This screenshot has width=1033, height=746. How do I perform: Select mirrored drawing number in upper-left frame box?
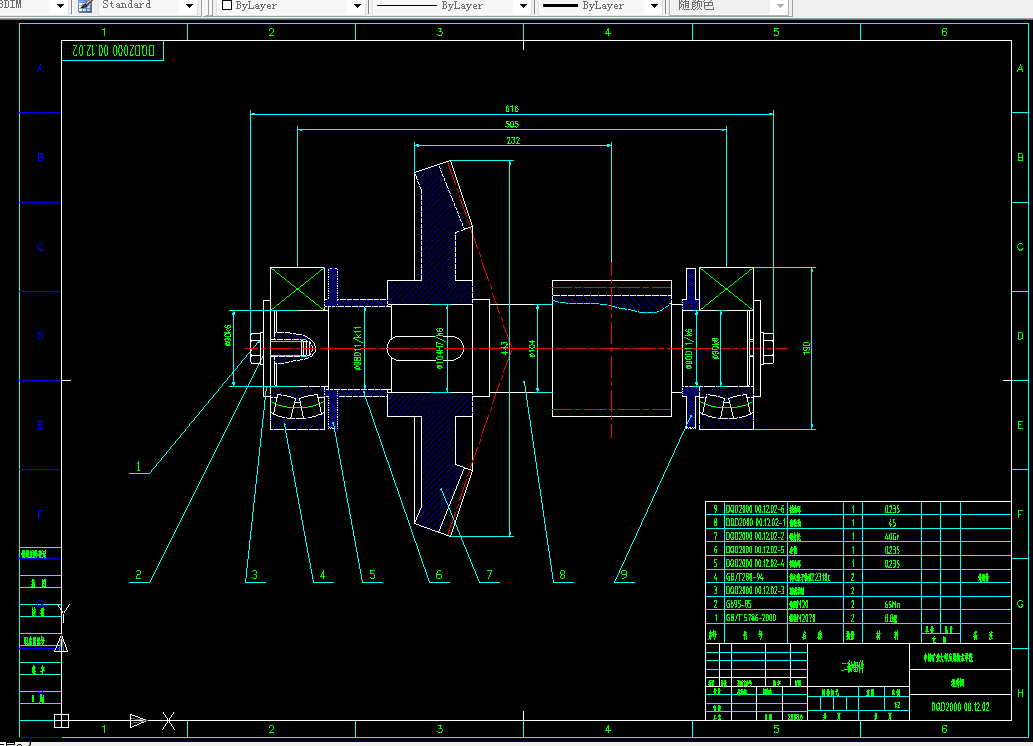pos(113,51)
